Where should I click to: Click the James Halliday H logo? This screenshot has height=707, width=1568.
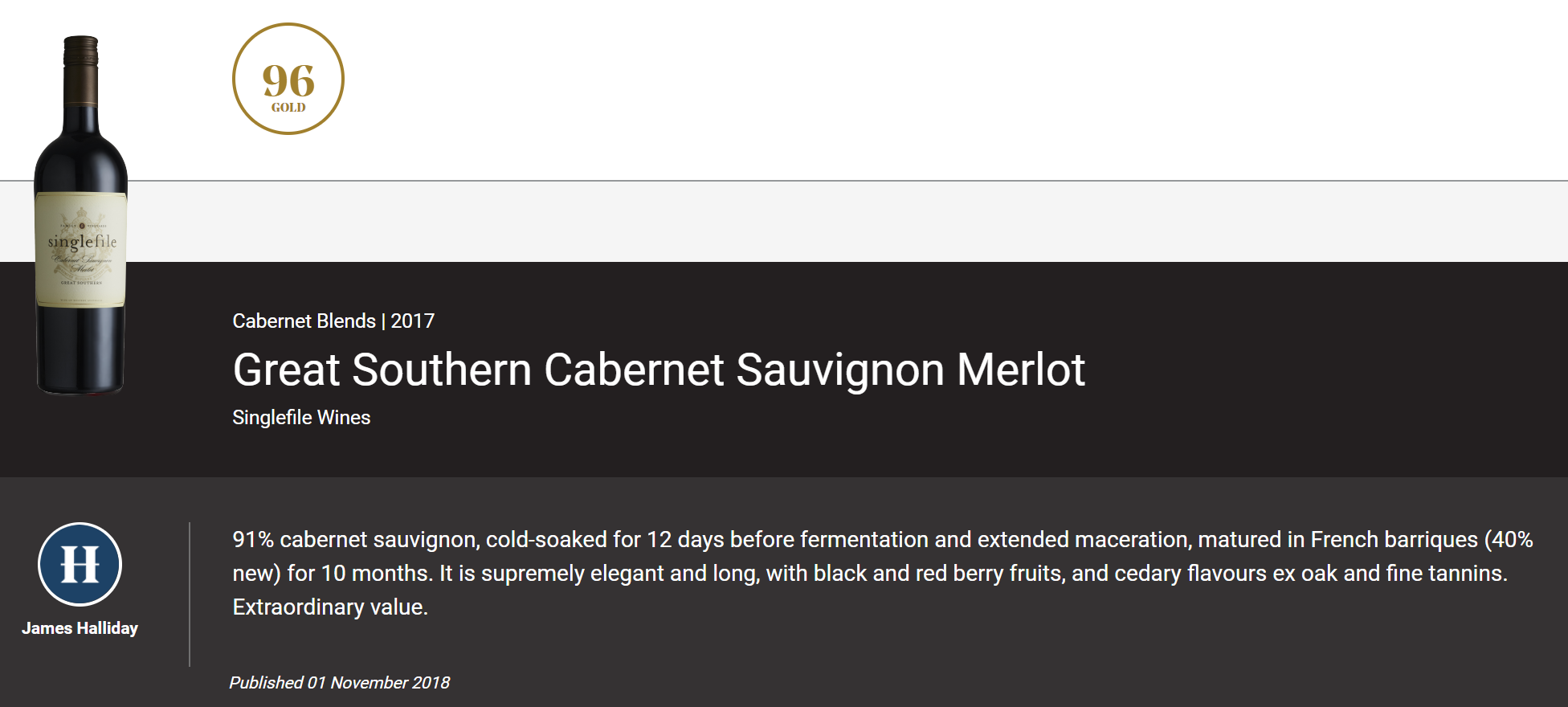pyautogui.click(x=80, y=564)
